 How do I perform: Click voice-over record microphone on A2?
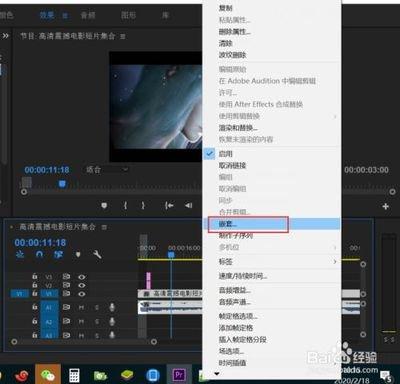click(112, 321)
